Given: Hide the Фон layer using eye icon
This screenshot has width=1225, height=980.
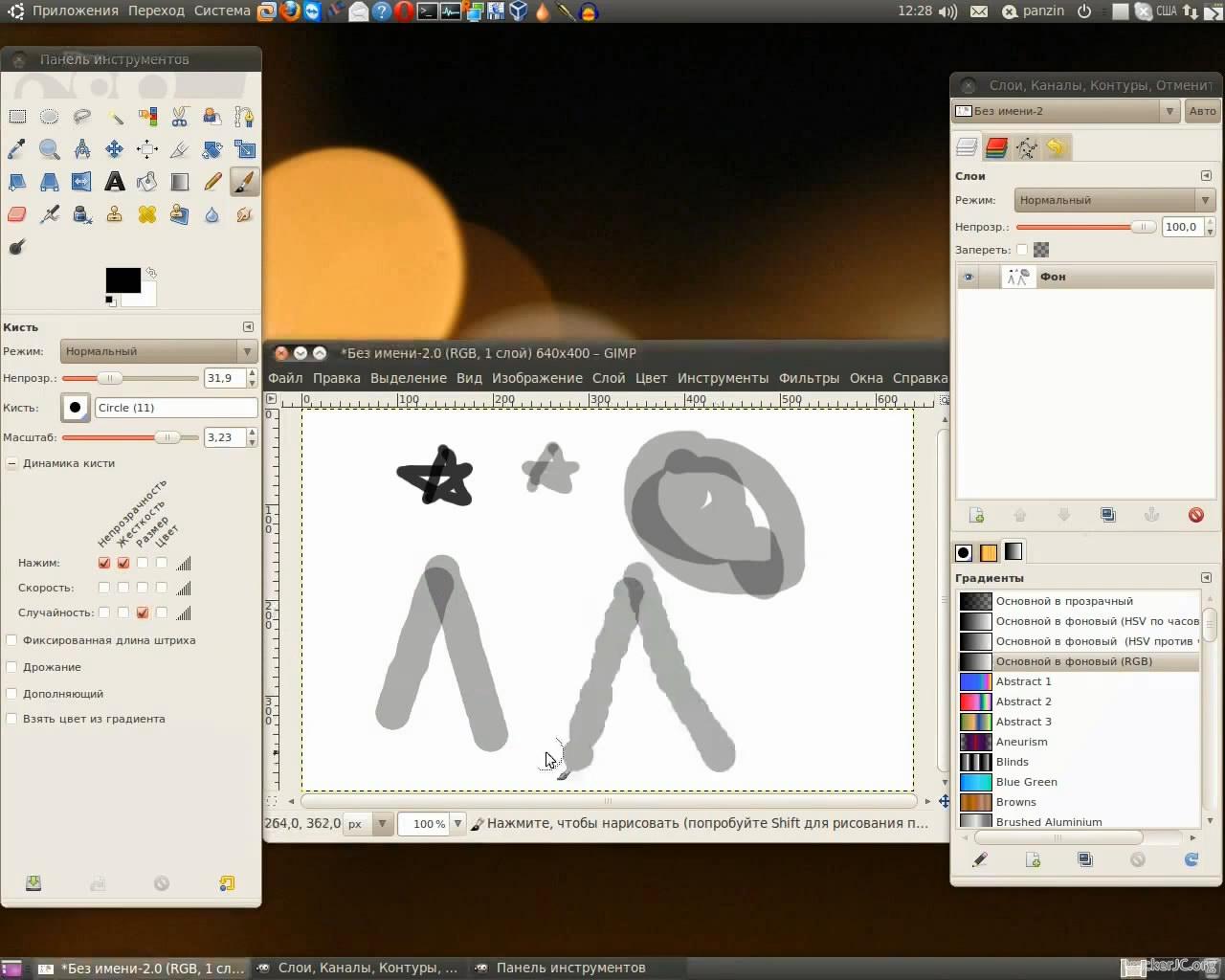Looking at the screenshot, I should (969, 277).
